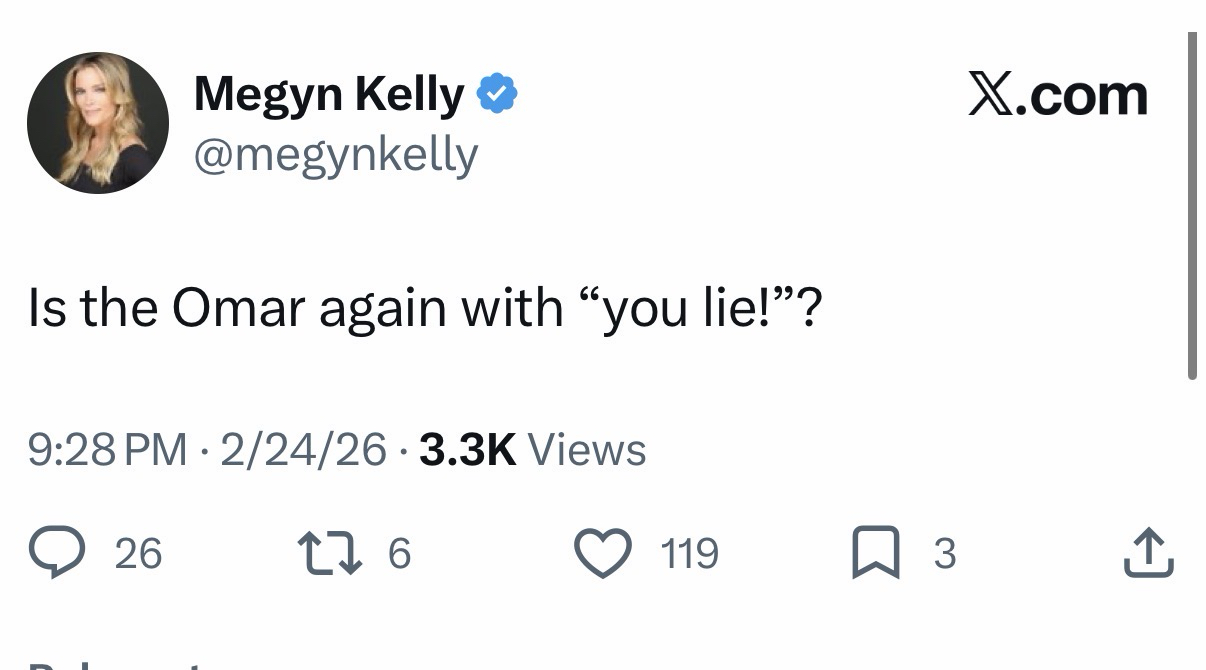
Task: Select the 2/24/26 post date
Action: pos(303,450)
